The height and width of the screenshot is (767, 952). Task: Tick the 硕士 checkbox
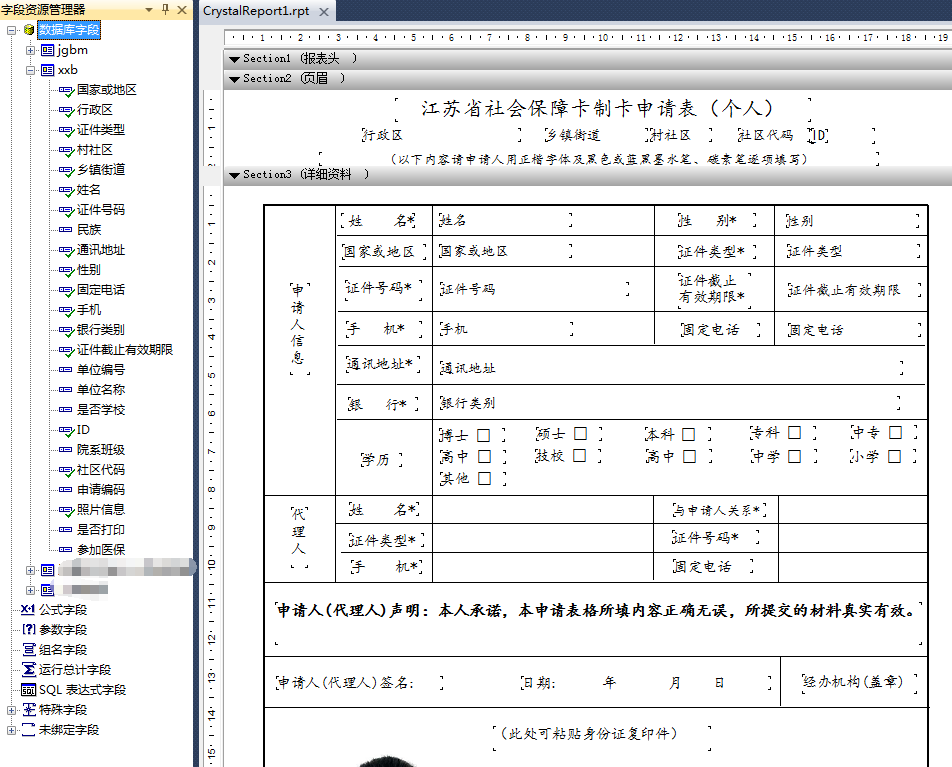click(x=580, y=434)
